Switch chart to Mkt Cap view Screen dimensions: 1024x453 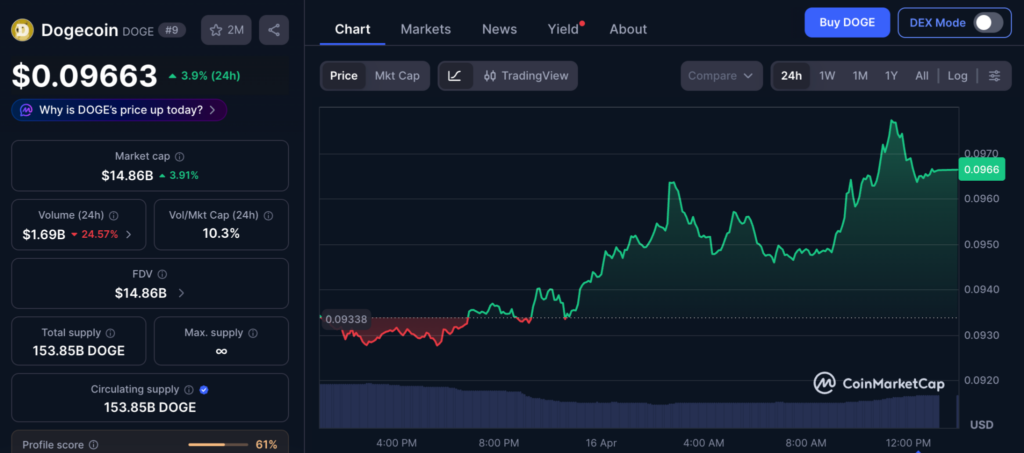click(397, 76)
